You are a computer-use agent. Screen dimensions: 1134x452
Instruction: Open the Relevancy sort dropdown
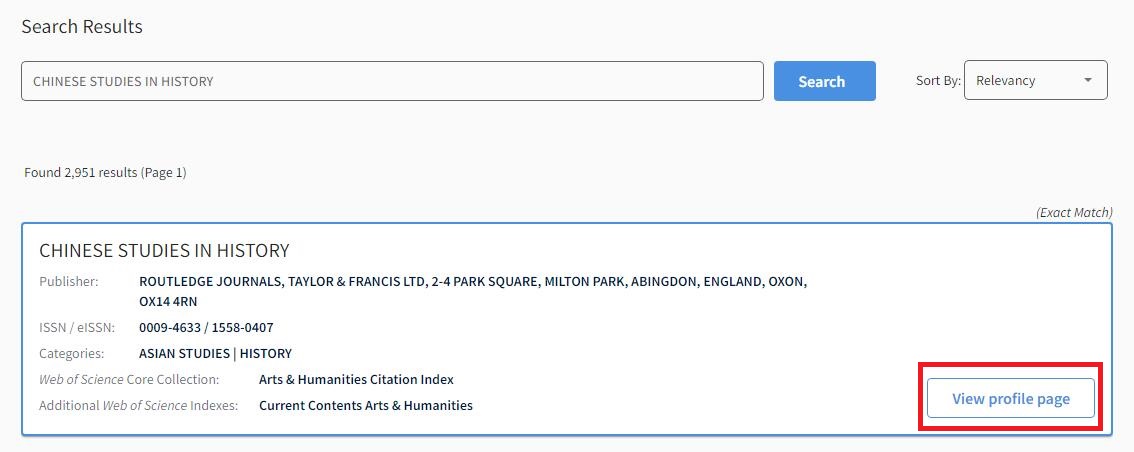1034,81
